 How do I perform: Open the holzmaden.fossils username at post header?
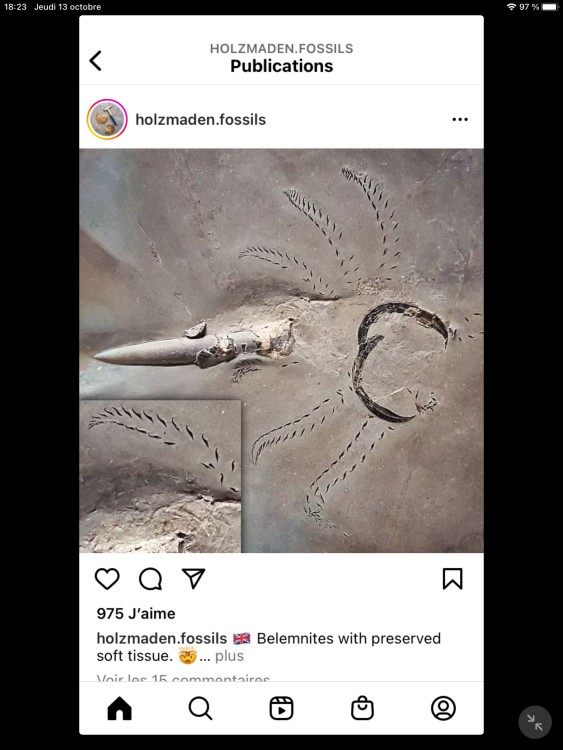[x=200, y=120]
